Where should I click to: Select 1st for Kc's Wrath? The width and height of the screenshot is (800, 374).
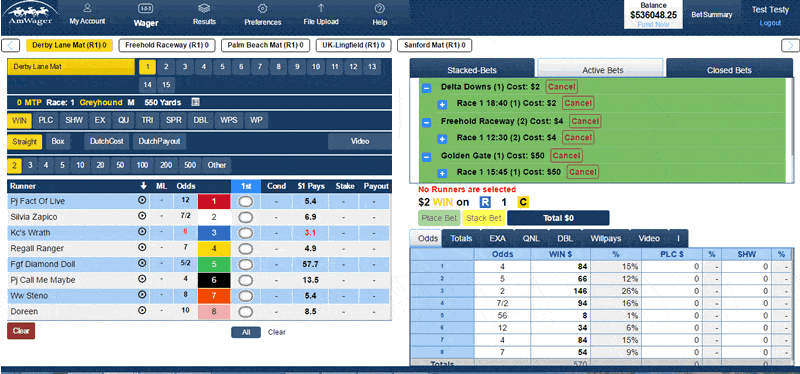point(245,233)
